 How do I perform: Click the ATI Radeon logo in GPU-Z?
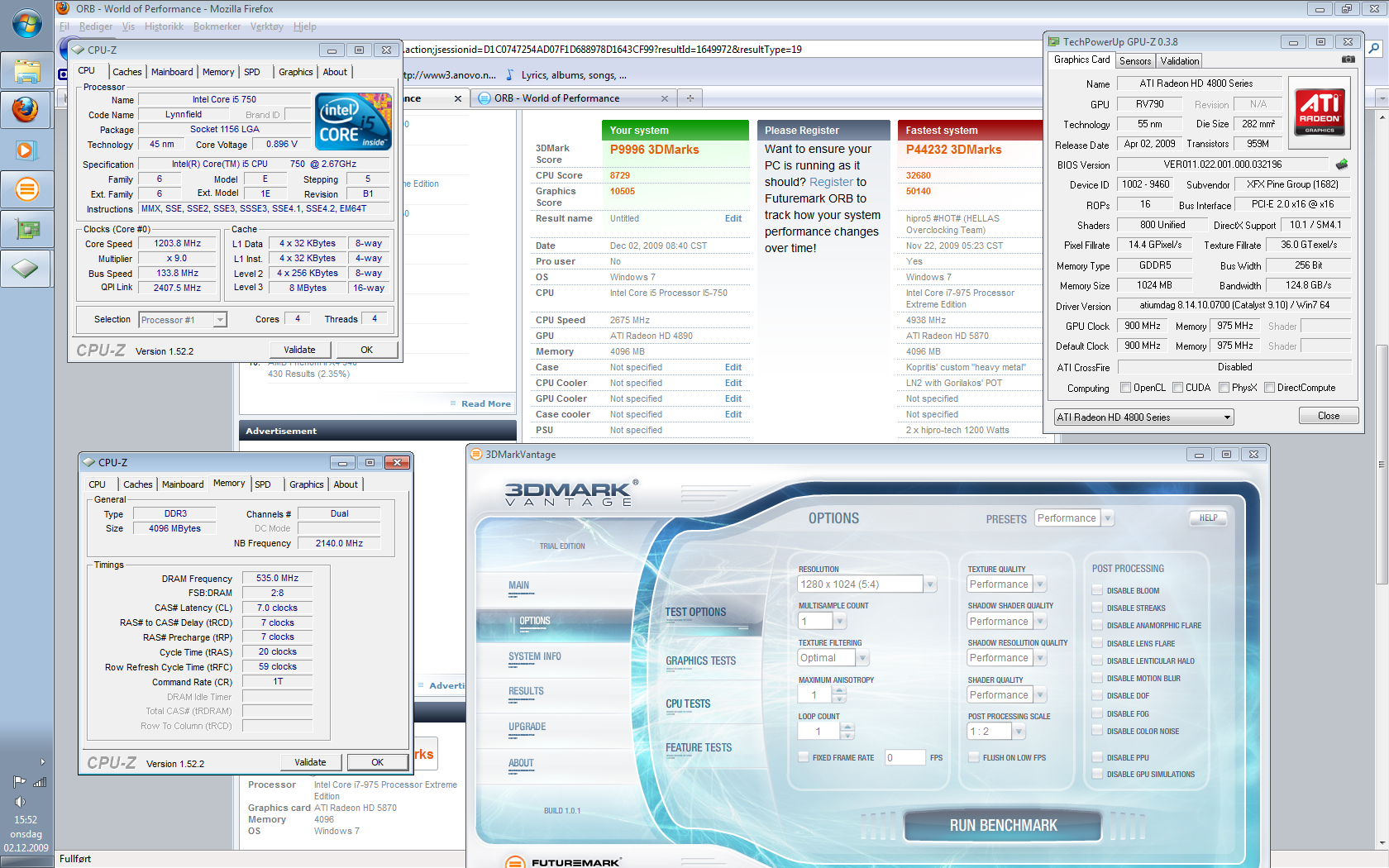point(1320,112)
